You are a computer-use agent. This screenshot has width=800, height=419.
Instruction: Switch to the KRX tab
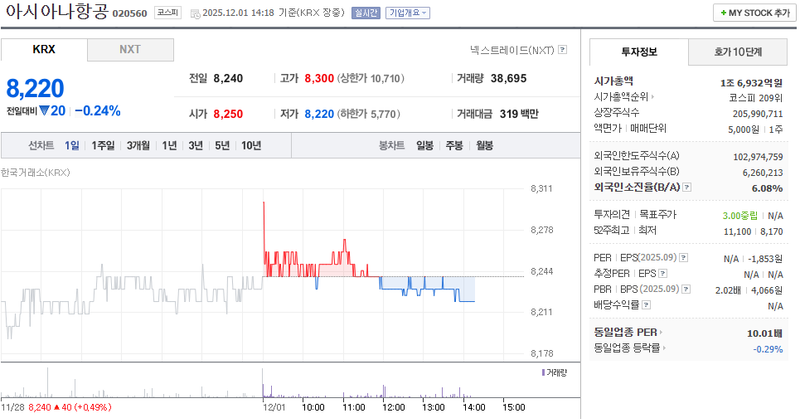point(44,50)
